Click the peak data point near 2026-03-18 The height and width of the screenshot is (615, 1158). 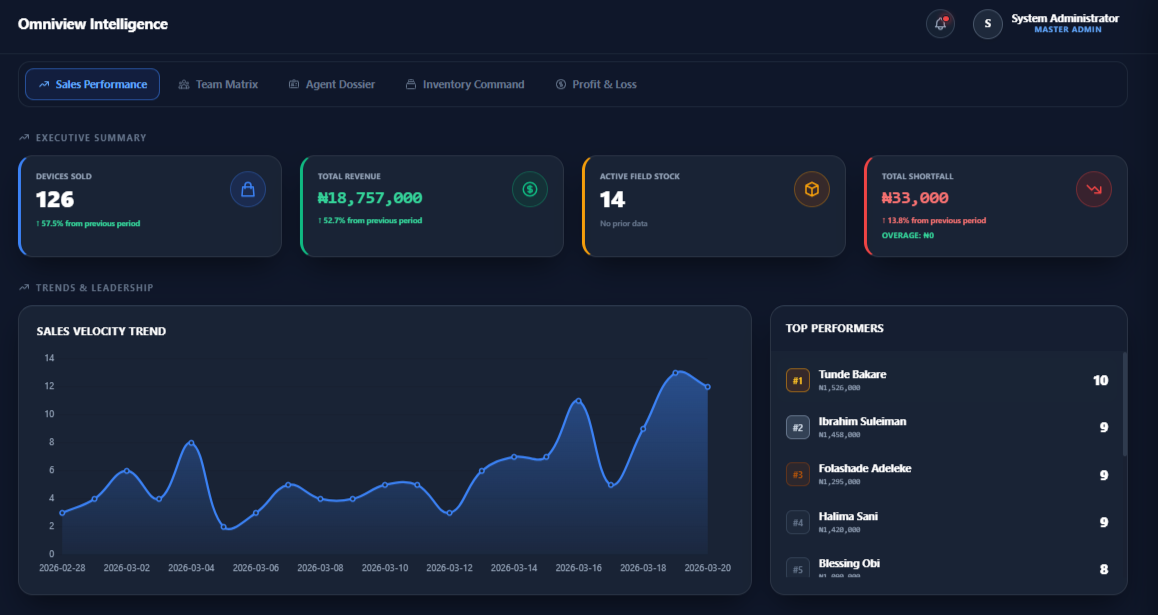(x=676, y=372)
